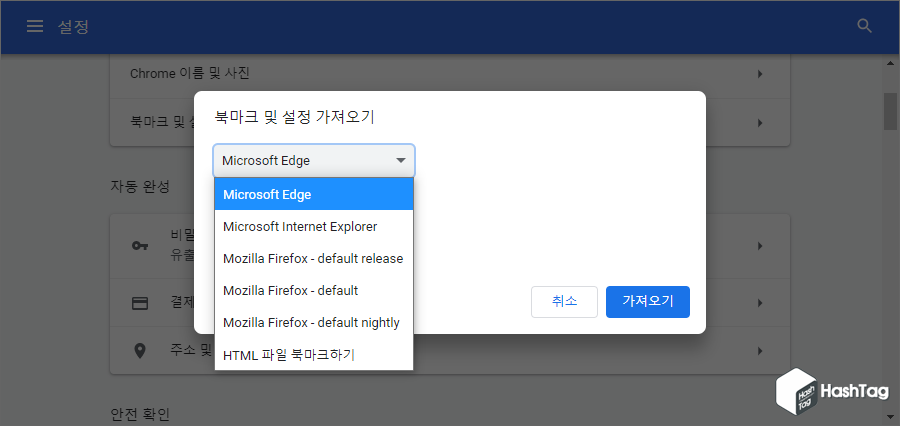Click the 취소 cancel button
900x426 pixels.
(x=564, y=301)
